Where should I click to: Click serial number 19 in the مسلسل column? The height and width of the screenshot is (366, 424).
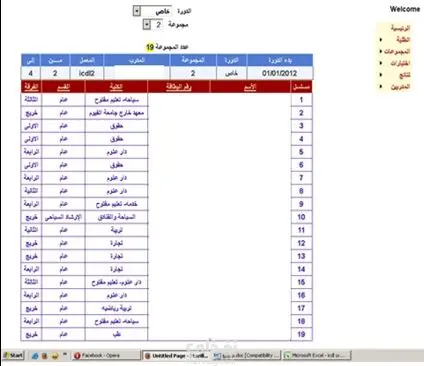coord(301,334)
